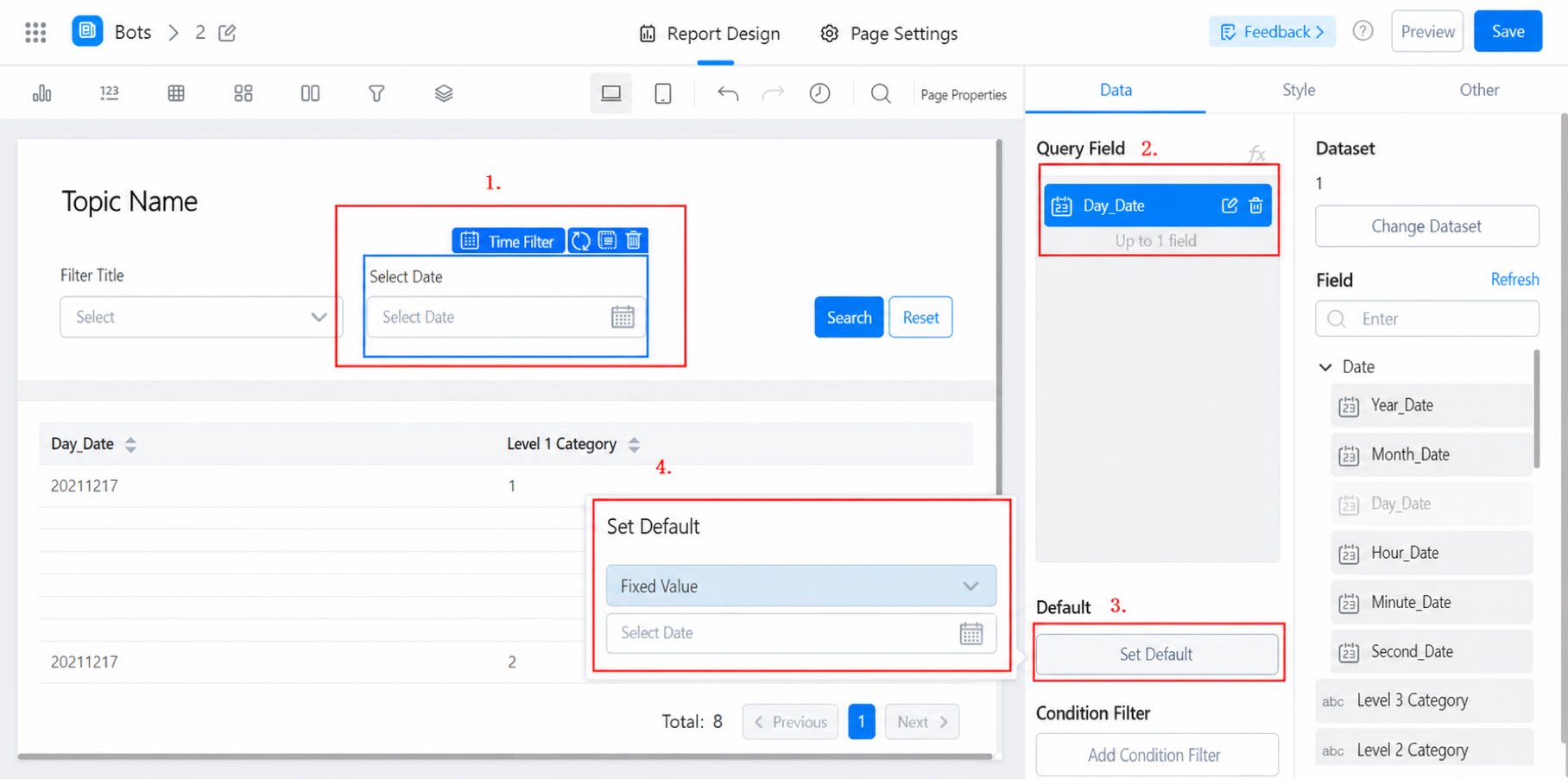The height and width of the screenshot is (779, 1568).
Task: Sort the Day_Date column
Action: pyautogui.click(x=130, y=445)
